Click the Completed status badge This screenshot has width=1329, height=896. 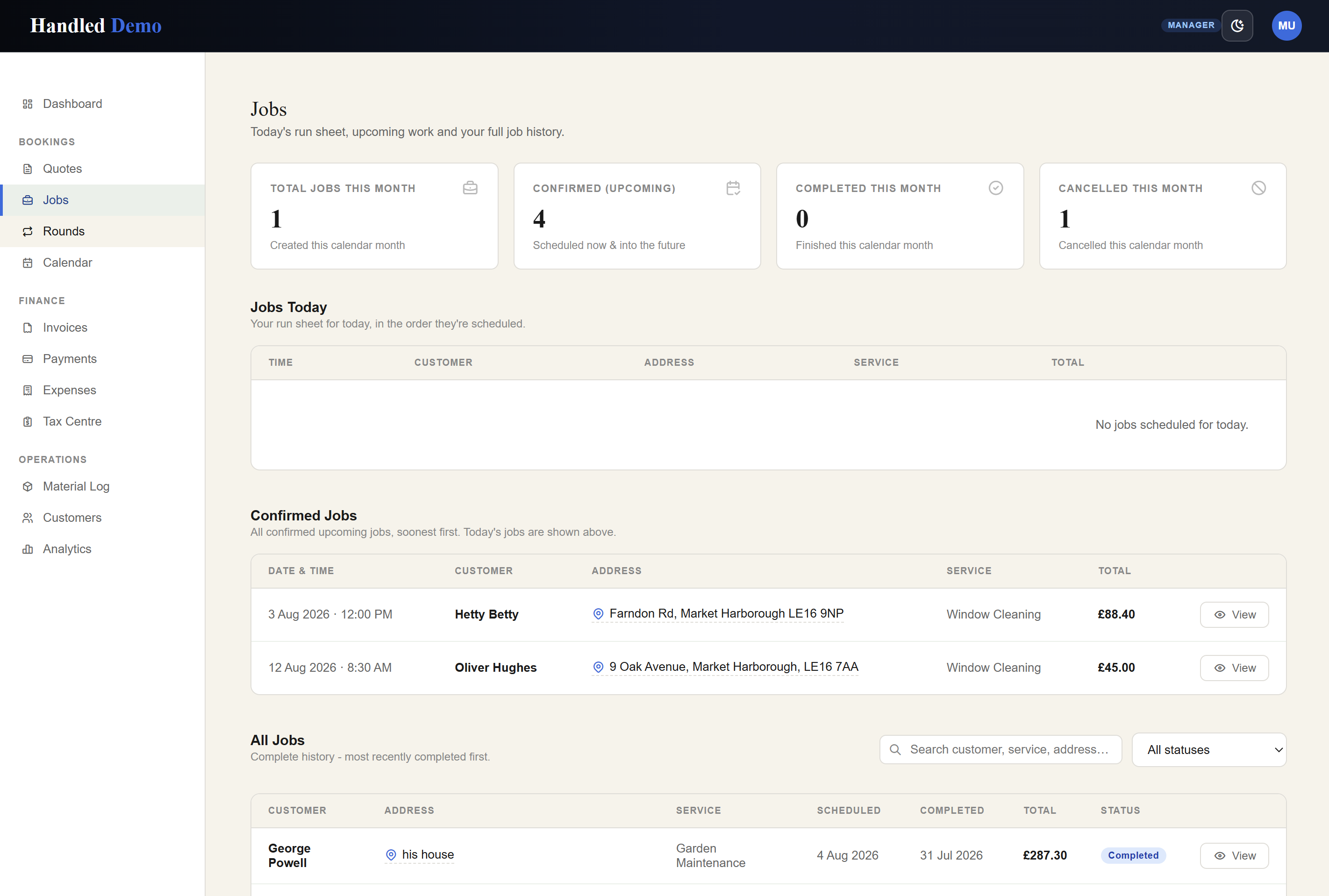1133,855
